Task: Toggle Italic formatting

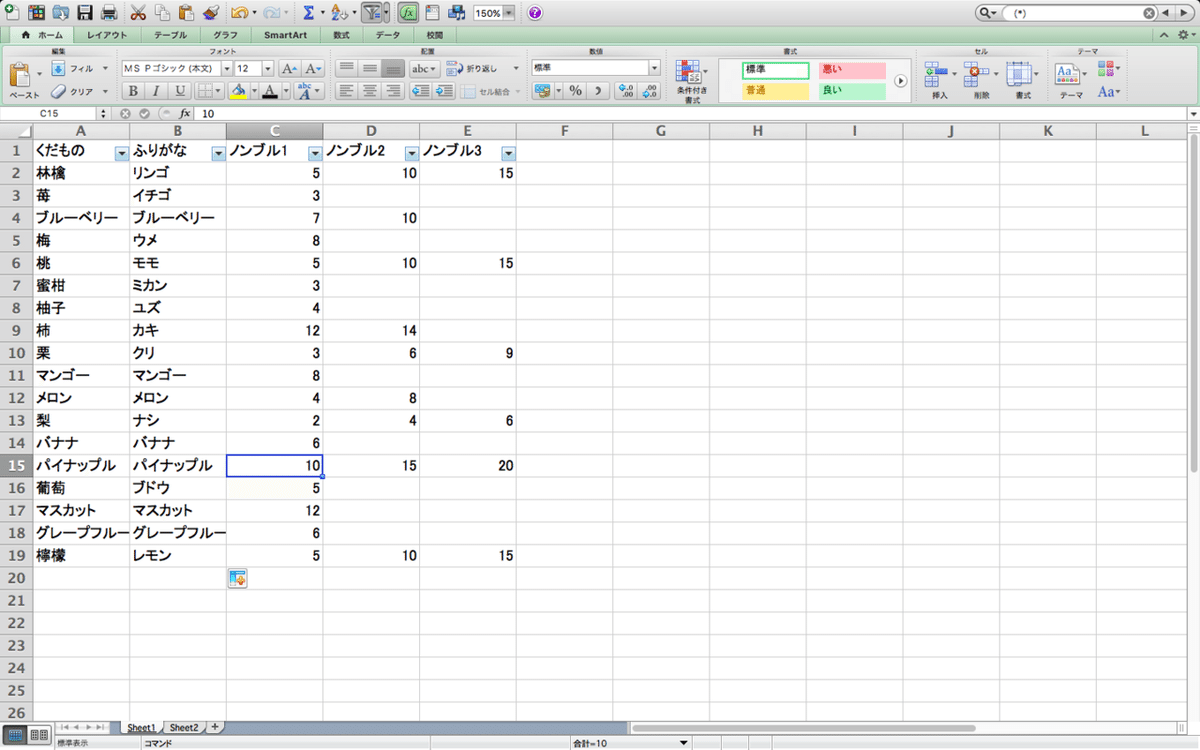Action: click(x=155, y=91)
